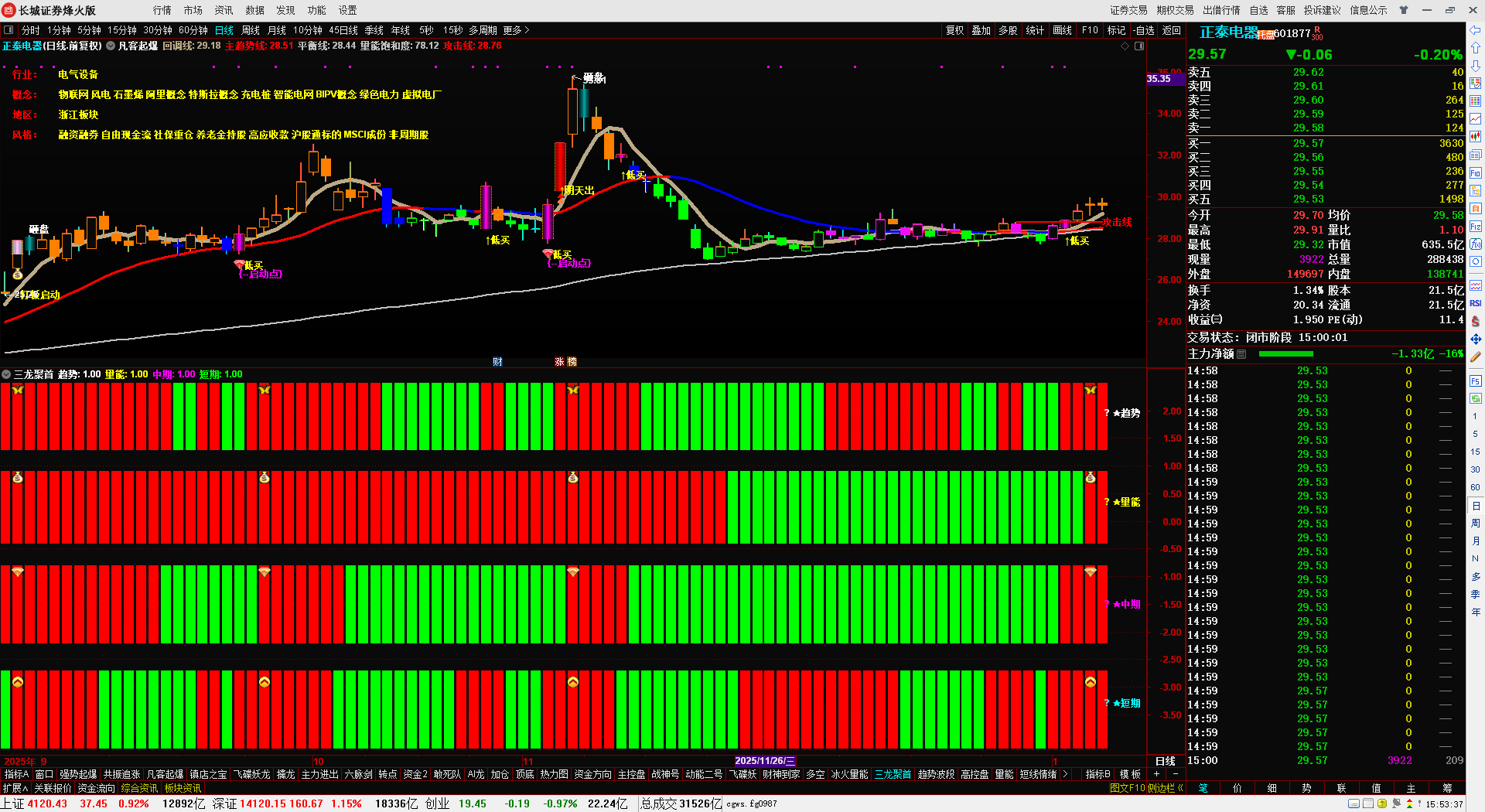Click the diamond icon at chart top right
Viewport: 1485px width, 812px height.
[1125, 46]
